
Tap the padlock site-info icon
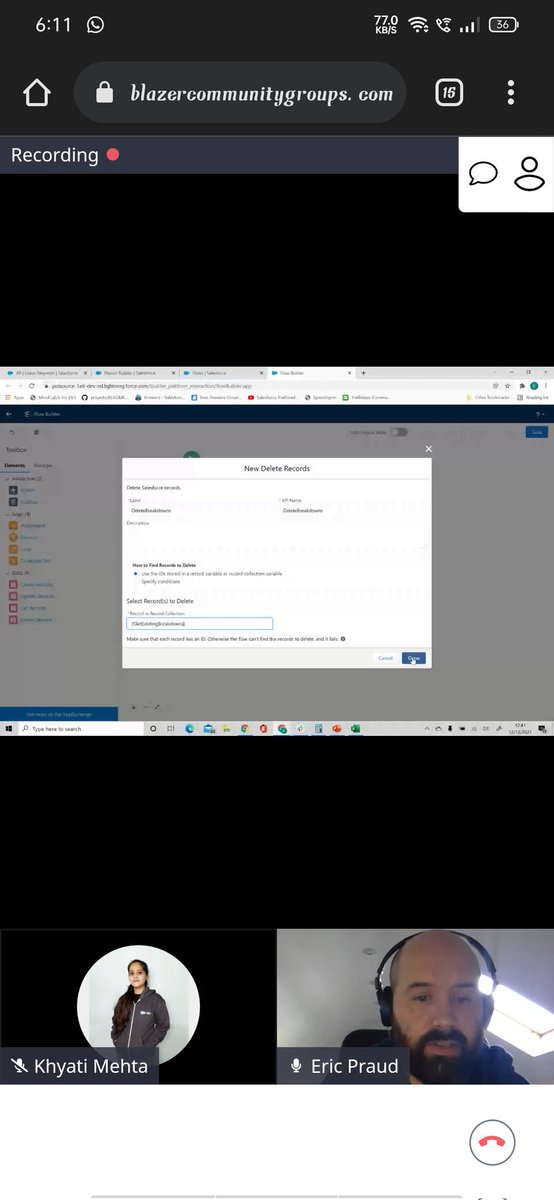click(x=105, y=93)
